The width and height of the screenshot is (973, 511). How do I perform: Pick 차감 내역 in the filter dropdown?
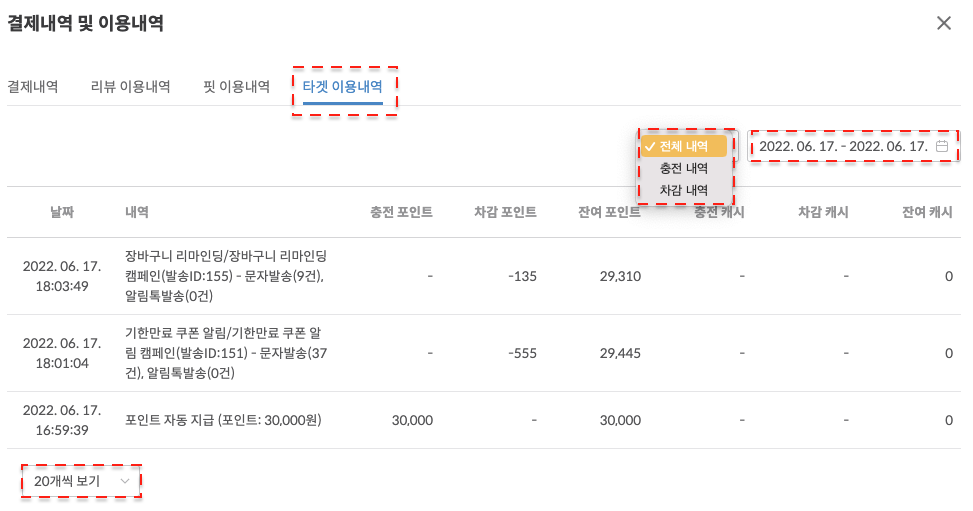(684, 190)
